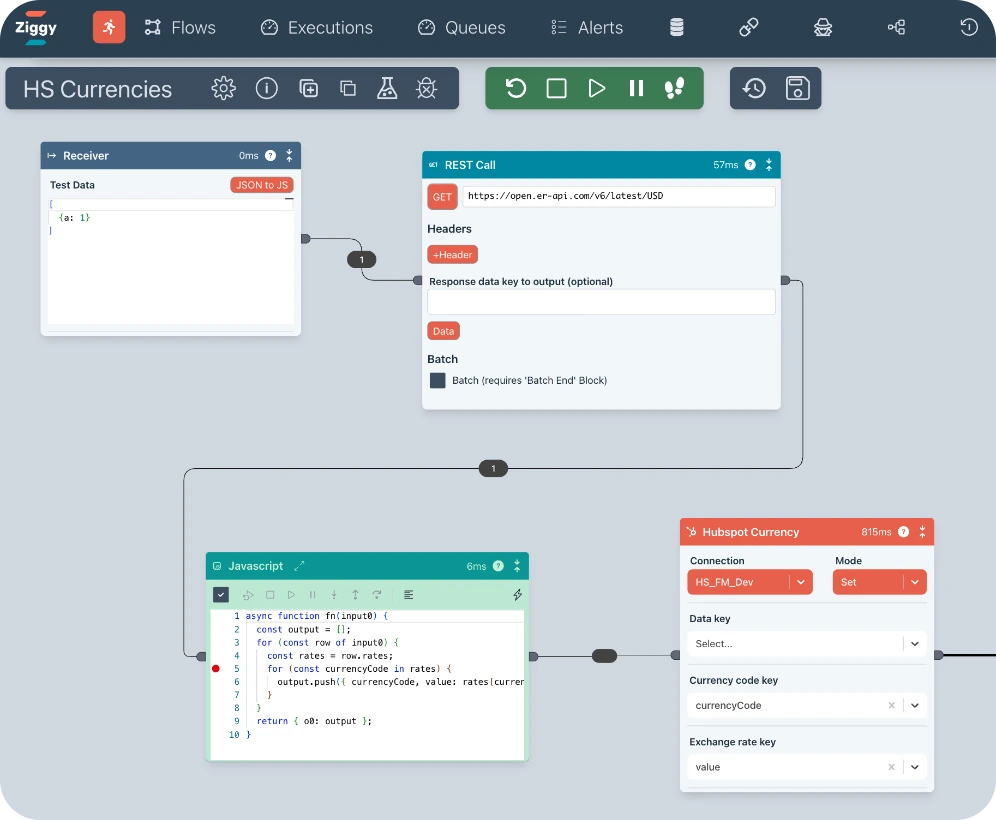Click the JSON to JS button
Image resolution: width=996 pixels, height=820 pixels.
[x=261, y=185]
